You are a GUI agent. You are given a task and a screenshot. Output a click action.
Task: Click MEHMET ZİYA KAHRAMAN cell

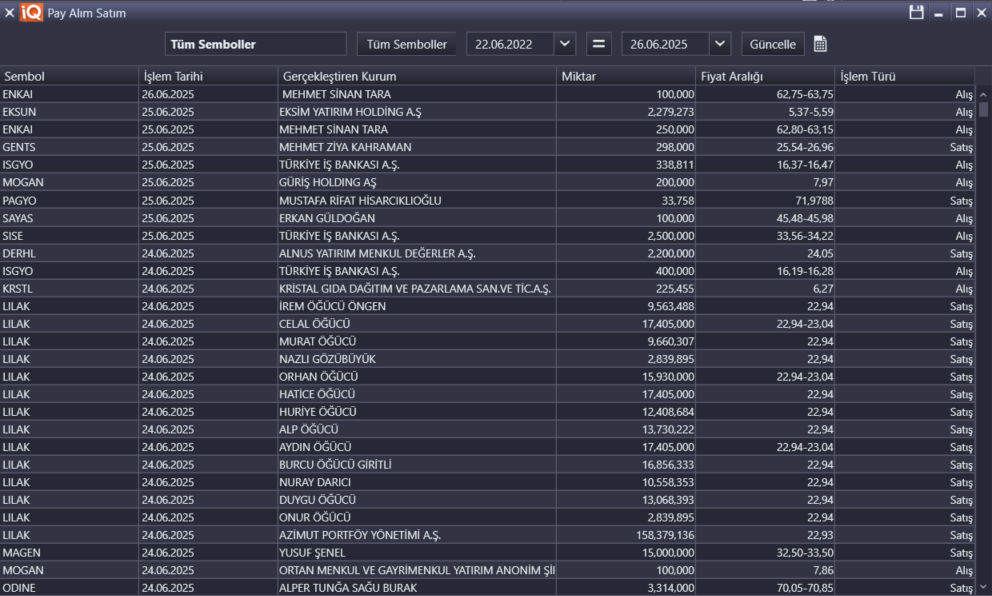(417, 147)
